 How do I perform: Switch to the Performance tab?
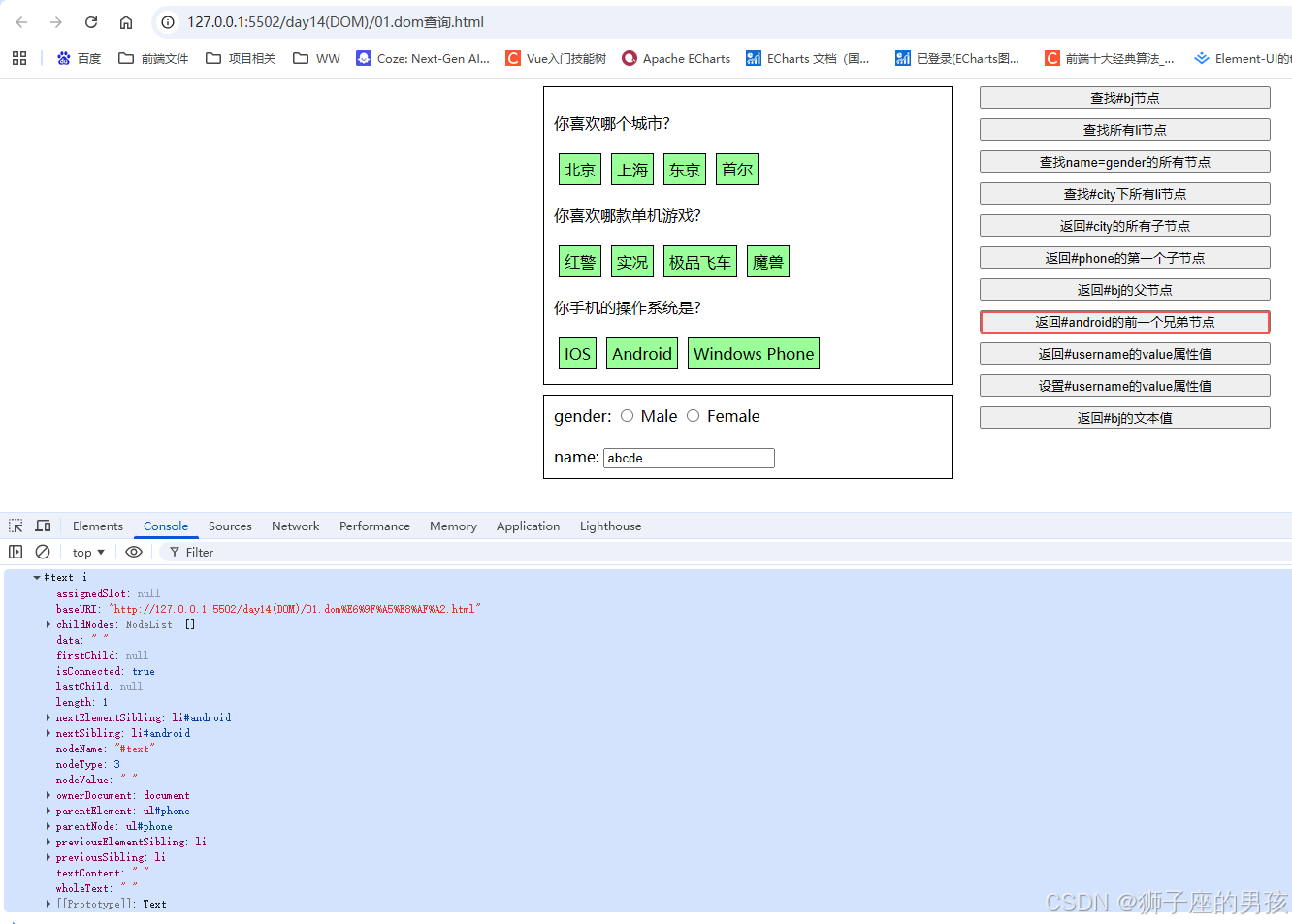click(374, 526)
